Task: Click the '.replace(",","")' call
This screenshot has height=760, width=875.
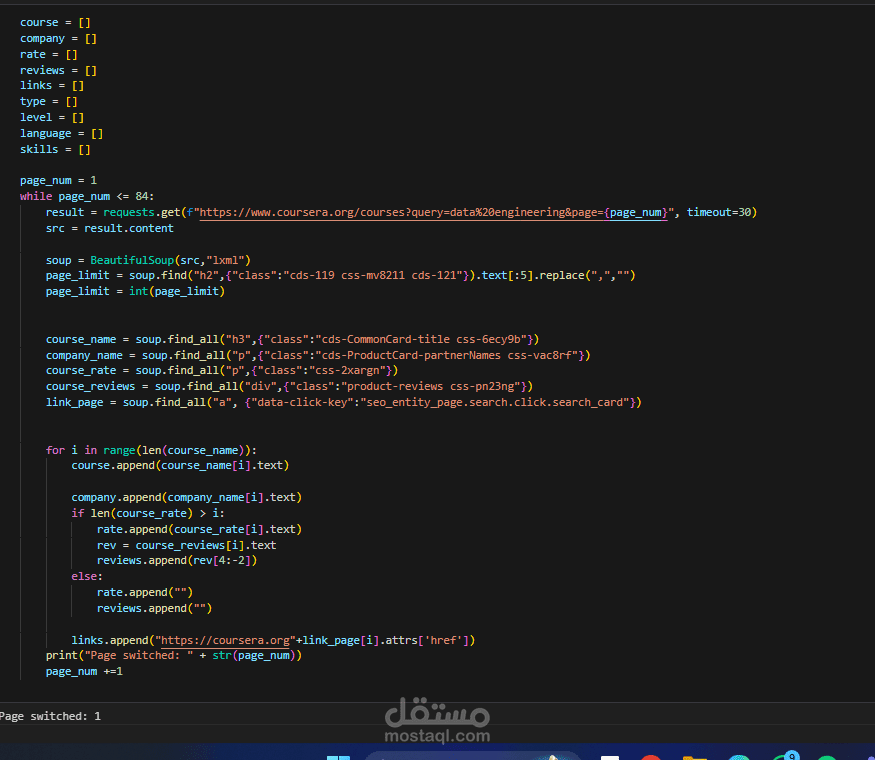Action: tap(585, 276)
